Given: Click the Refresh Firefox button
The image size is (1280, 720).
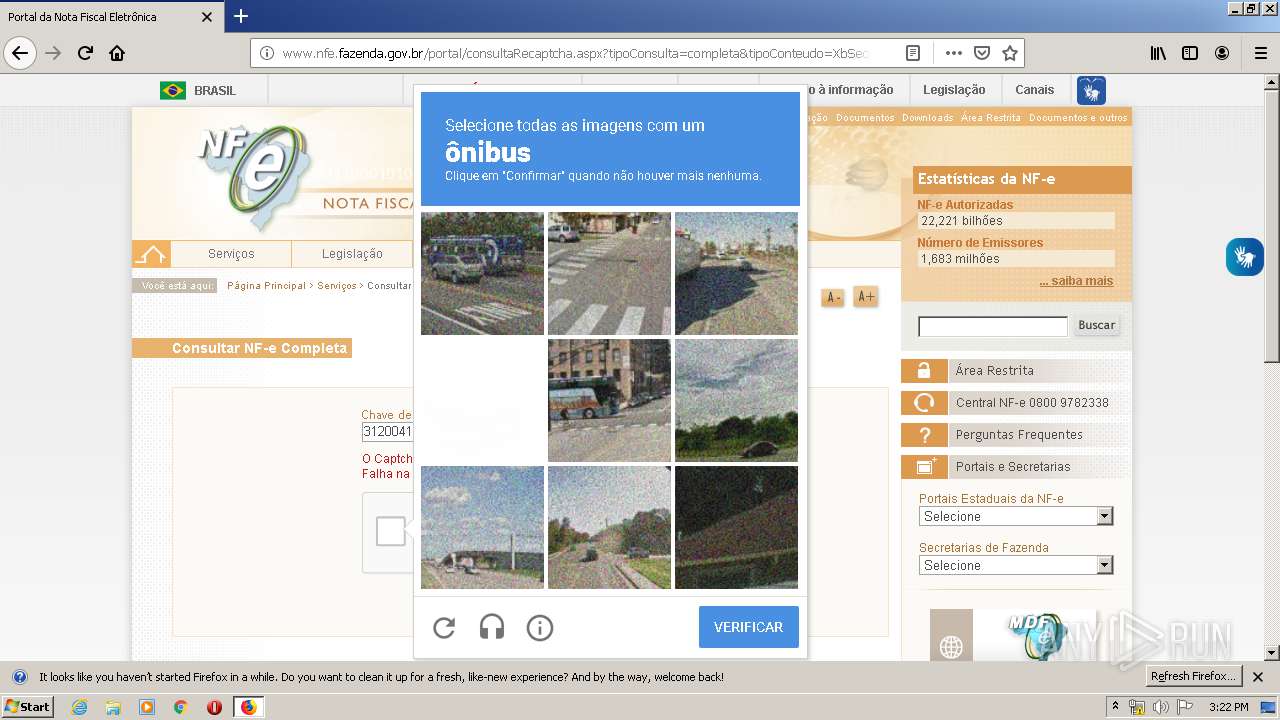Looking at the screenshot, I should coord(1192,676).
